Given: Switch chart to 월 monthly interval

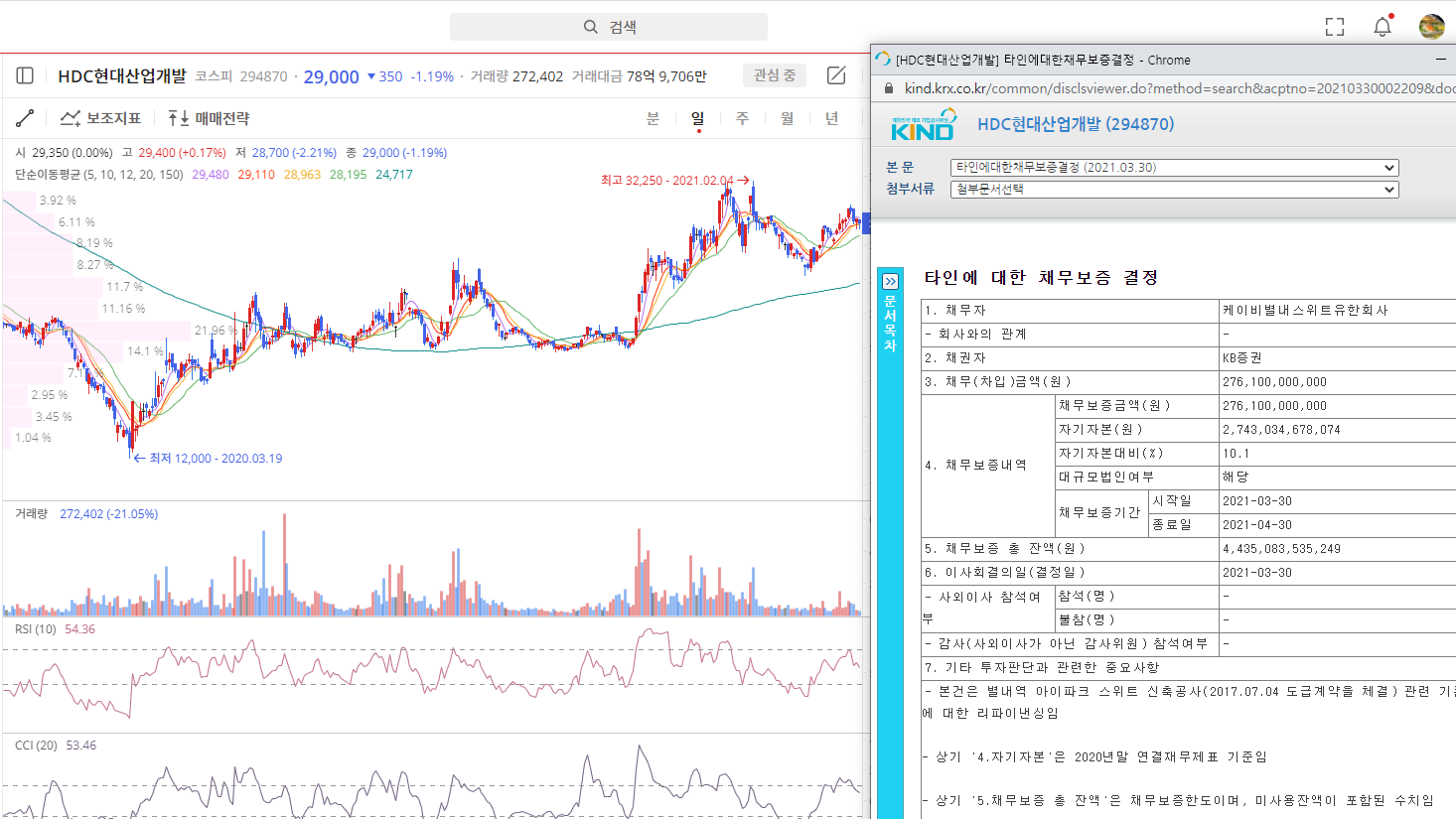Looking at the screenshot, I should click(x=787, y=118).
